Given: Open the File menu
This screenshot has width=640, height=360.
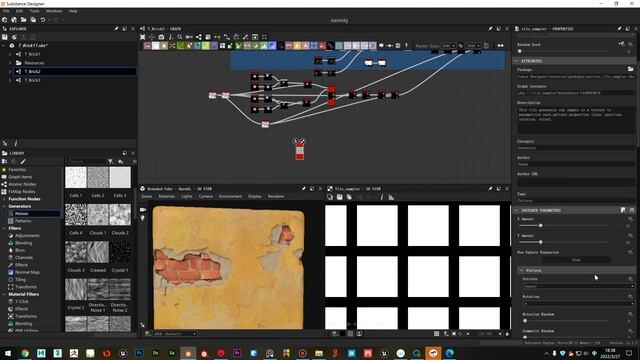Looking at the screenshot, I should click(6, 11).
